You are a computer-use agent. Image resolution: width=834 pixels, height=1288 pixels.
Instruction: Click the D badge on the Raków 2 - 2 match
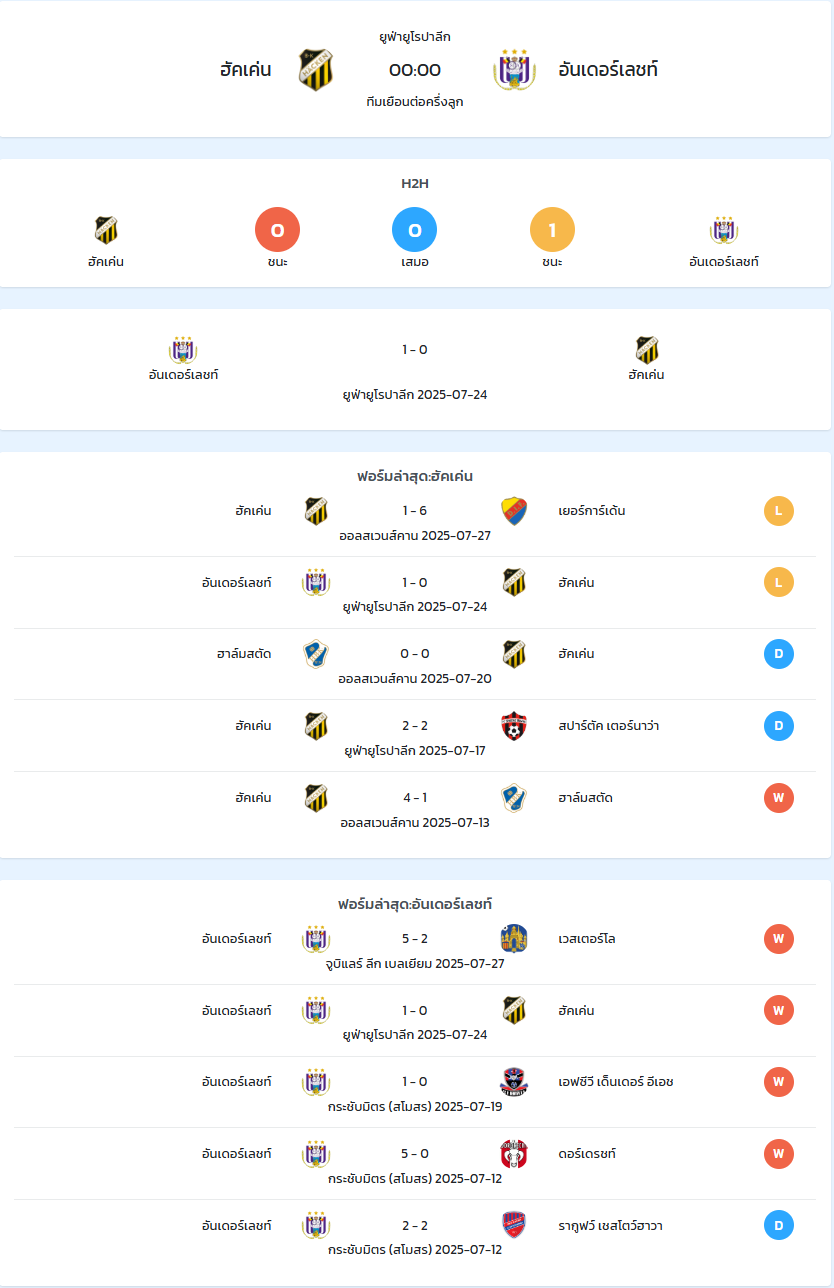pyautogui.click(x=779, y=1225)
